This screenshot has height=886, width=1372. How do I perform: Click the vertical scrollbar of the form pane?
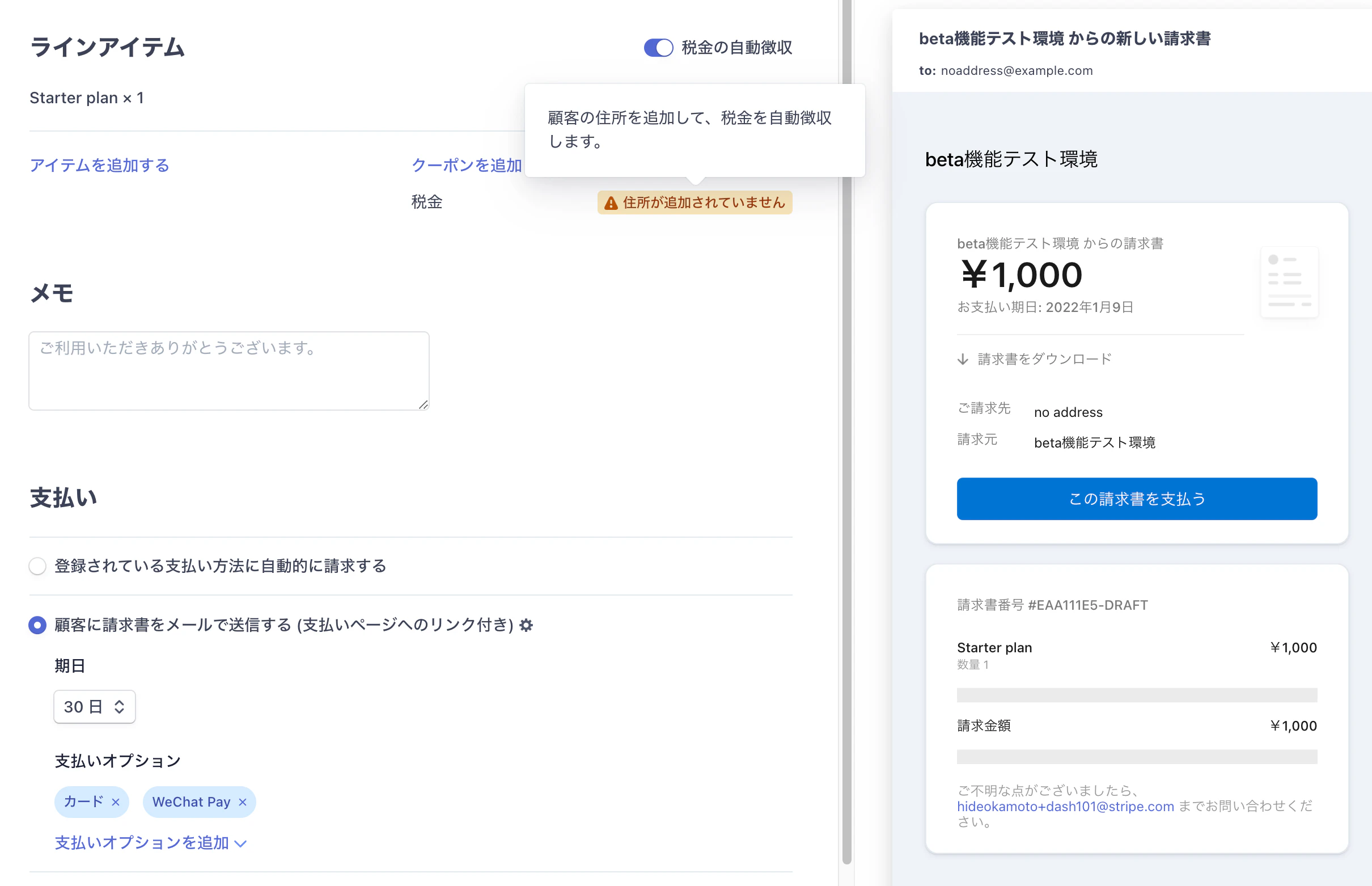click(x=846, y=432)
